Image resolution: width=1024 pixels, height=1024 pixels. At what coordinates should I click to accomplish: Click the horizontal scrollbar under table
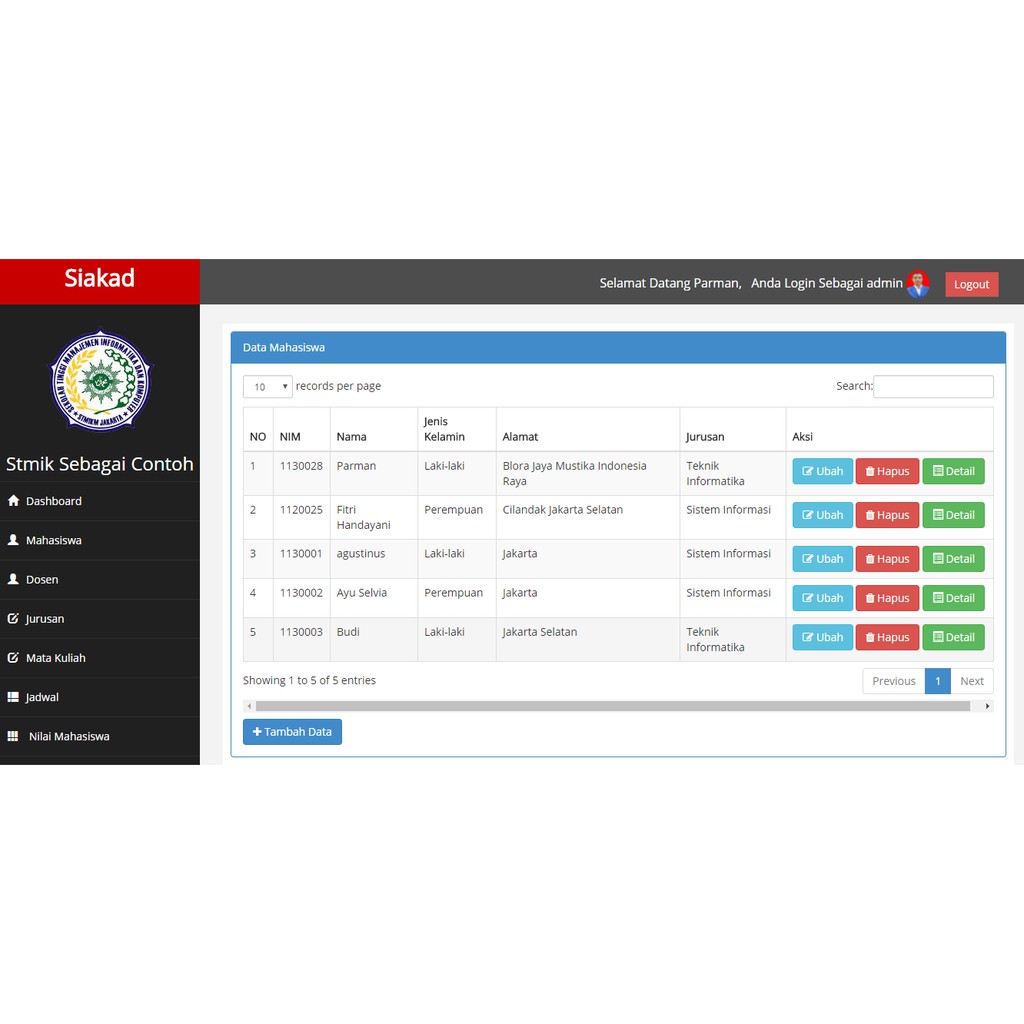tap(612, 706)
